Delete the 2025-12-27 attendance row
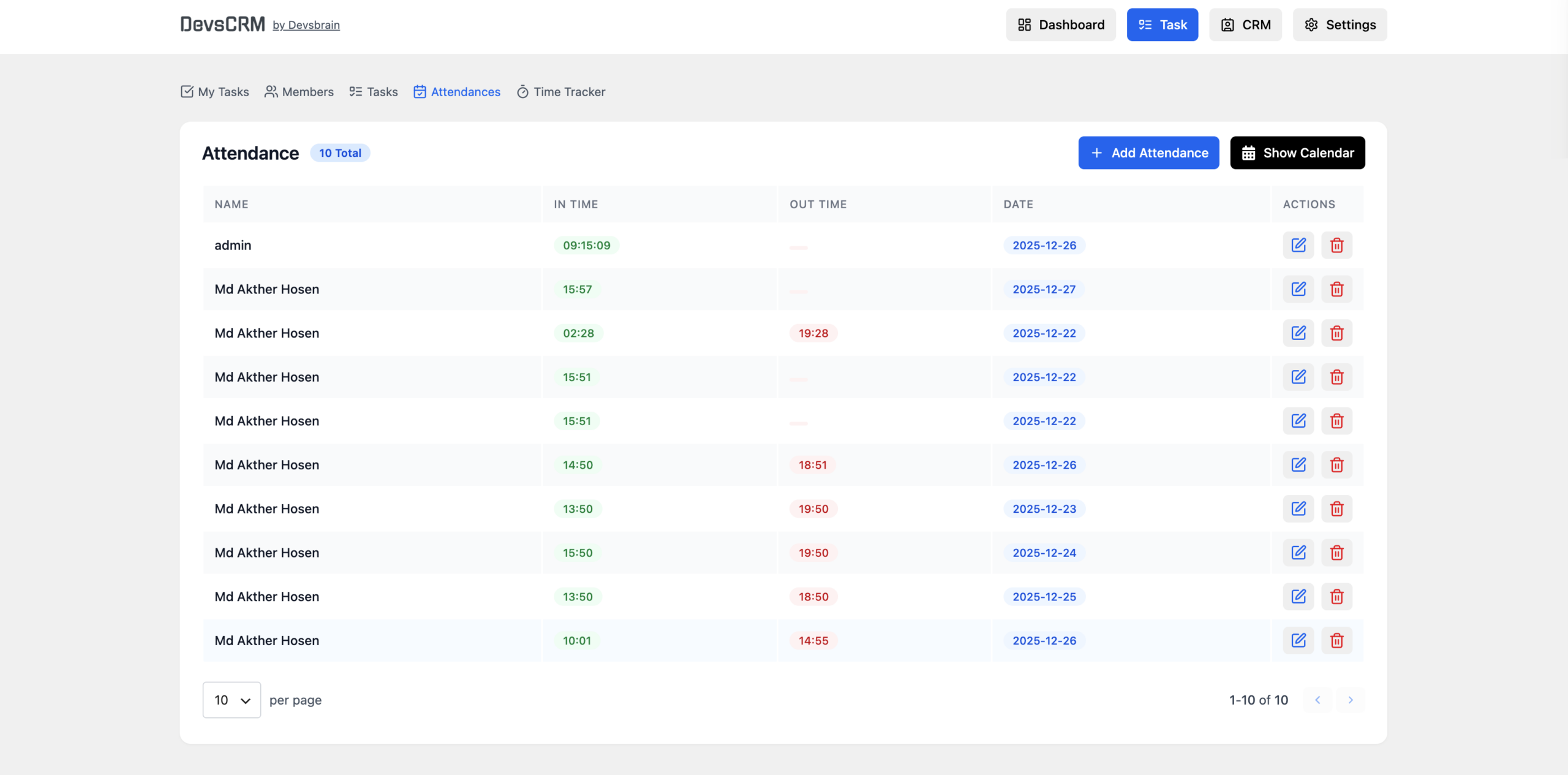1568x775 pixels. (x=1336, y=289)
